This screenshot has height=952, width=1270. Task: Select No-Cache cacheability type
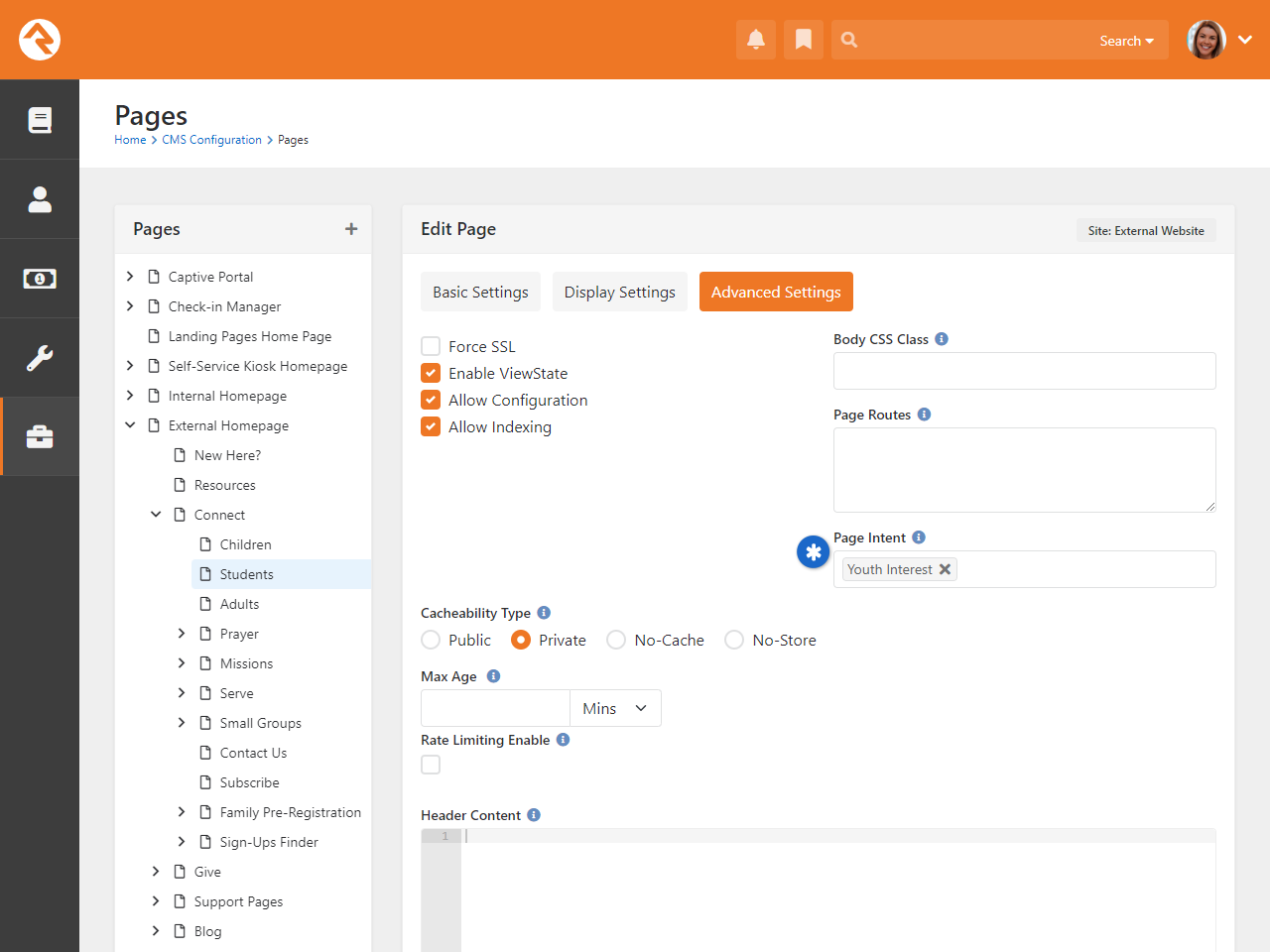(x=616, y=640)
